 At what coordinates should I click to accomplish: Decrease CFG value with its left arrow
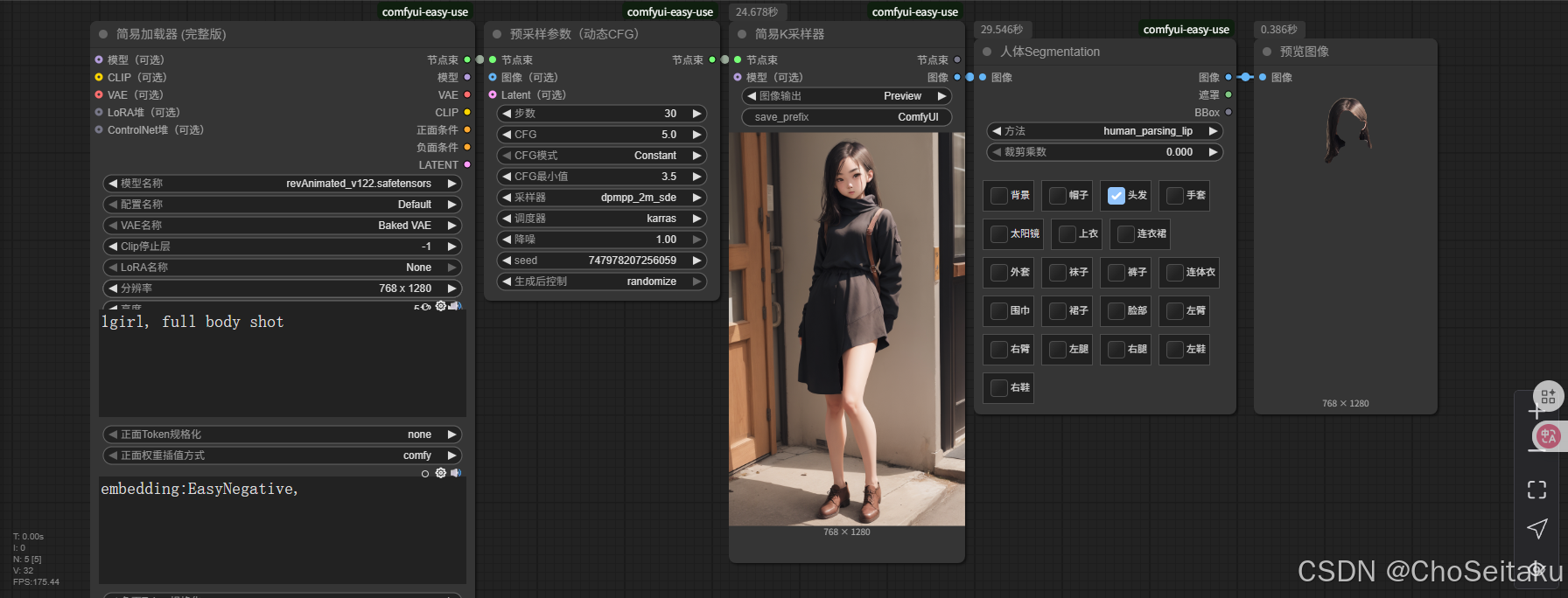pyautogui.click(x=507, y=135)
